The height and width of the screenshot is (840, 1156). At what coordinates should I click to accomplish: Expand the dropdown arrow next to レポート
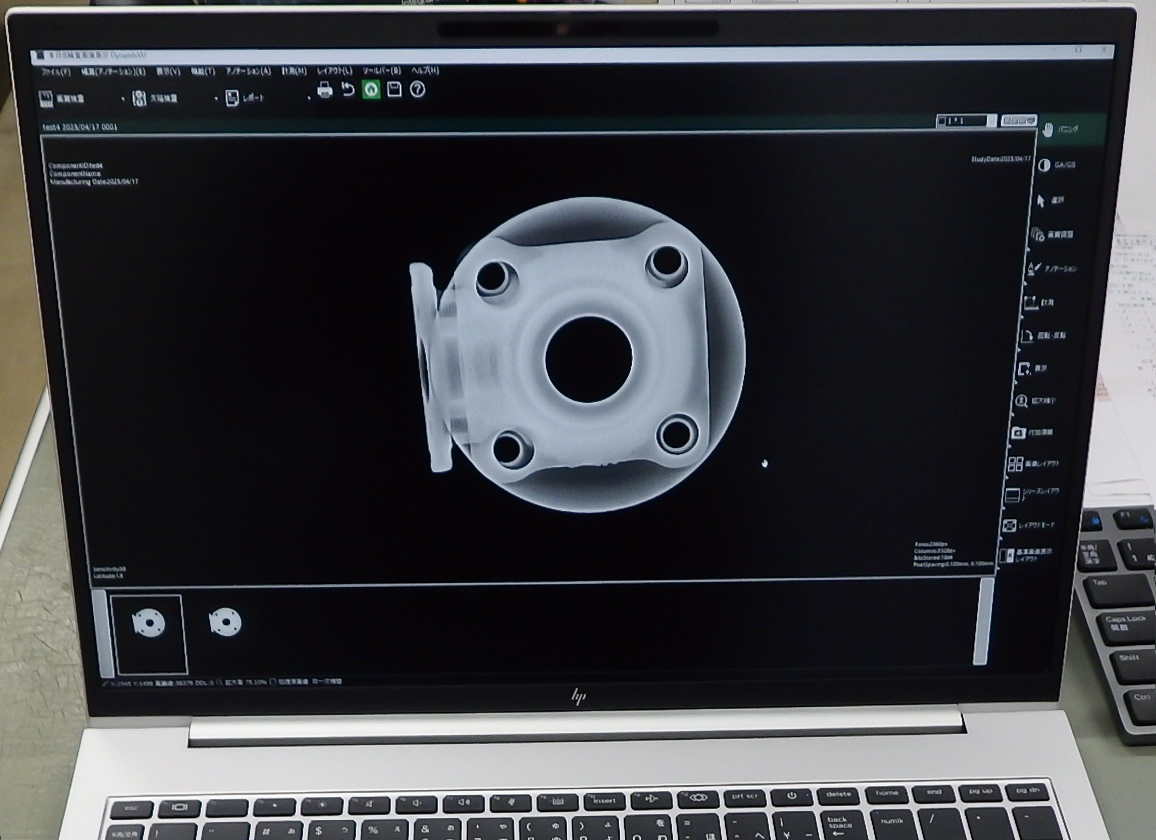pos(309,100)
